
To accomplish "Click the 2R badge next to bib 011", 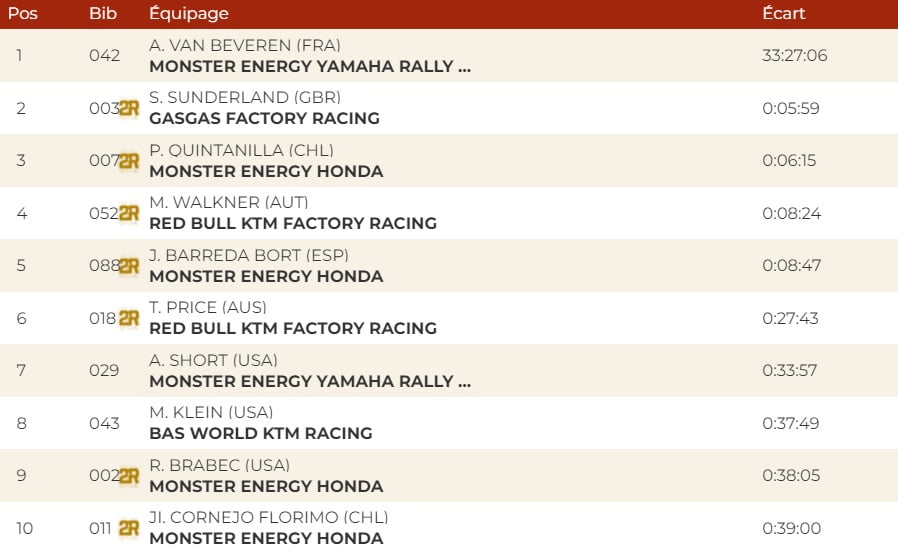I will pyautogui.click(x=129, y=528).
